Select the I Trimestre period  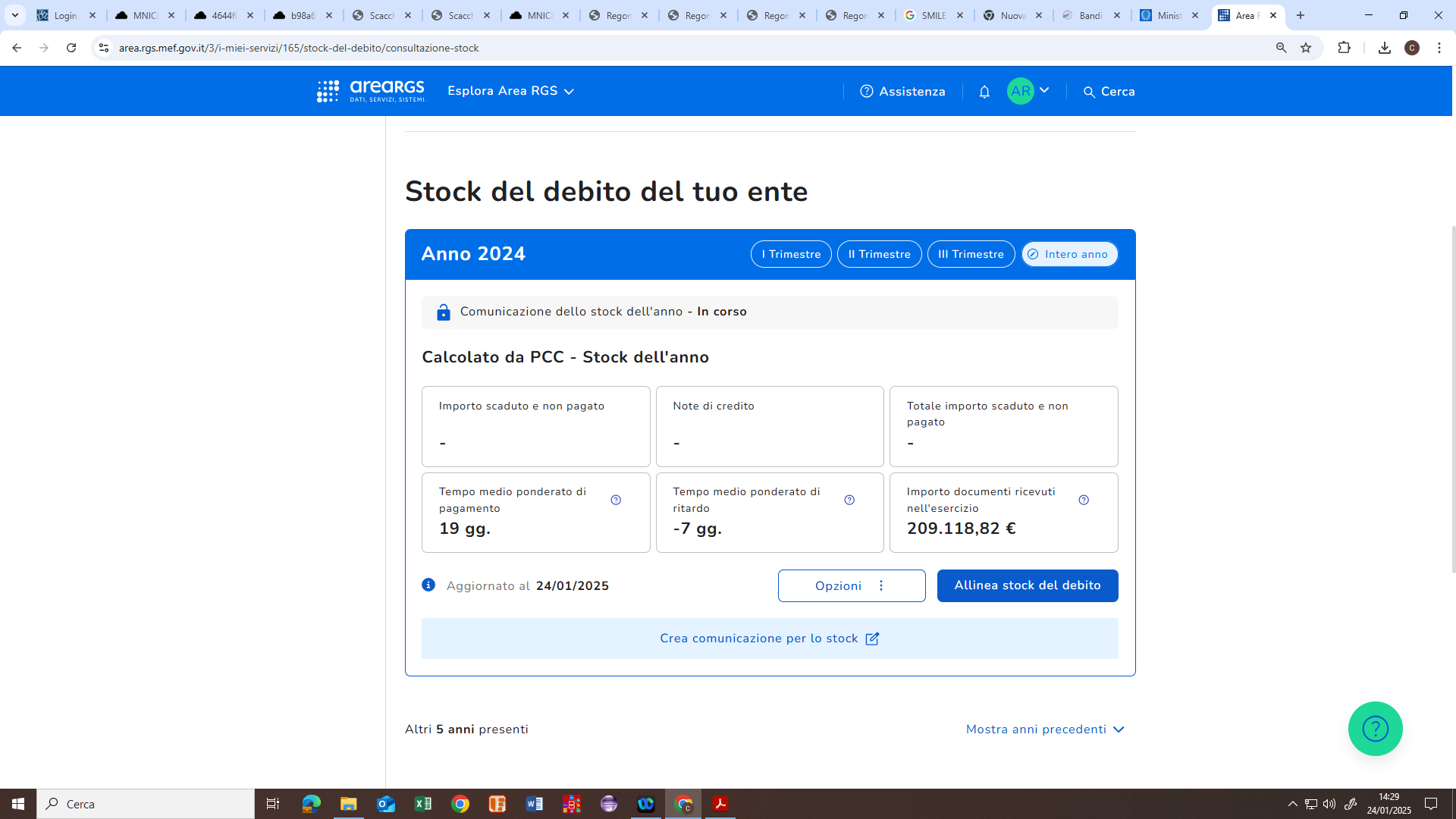[791, 254]
